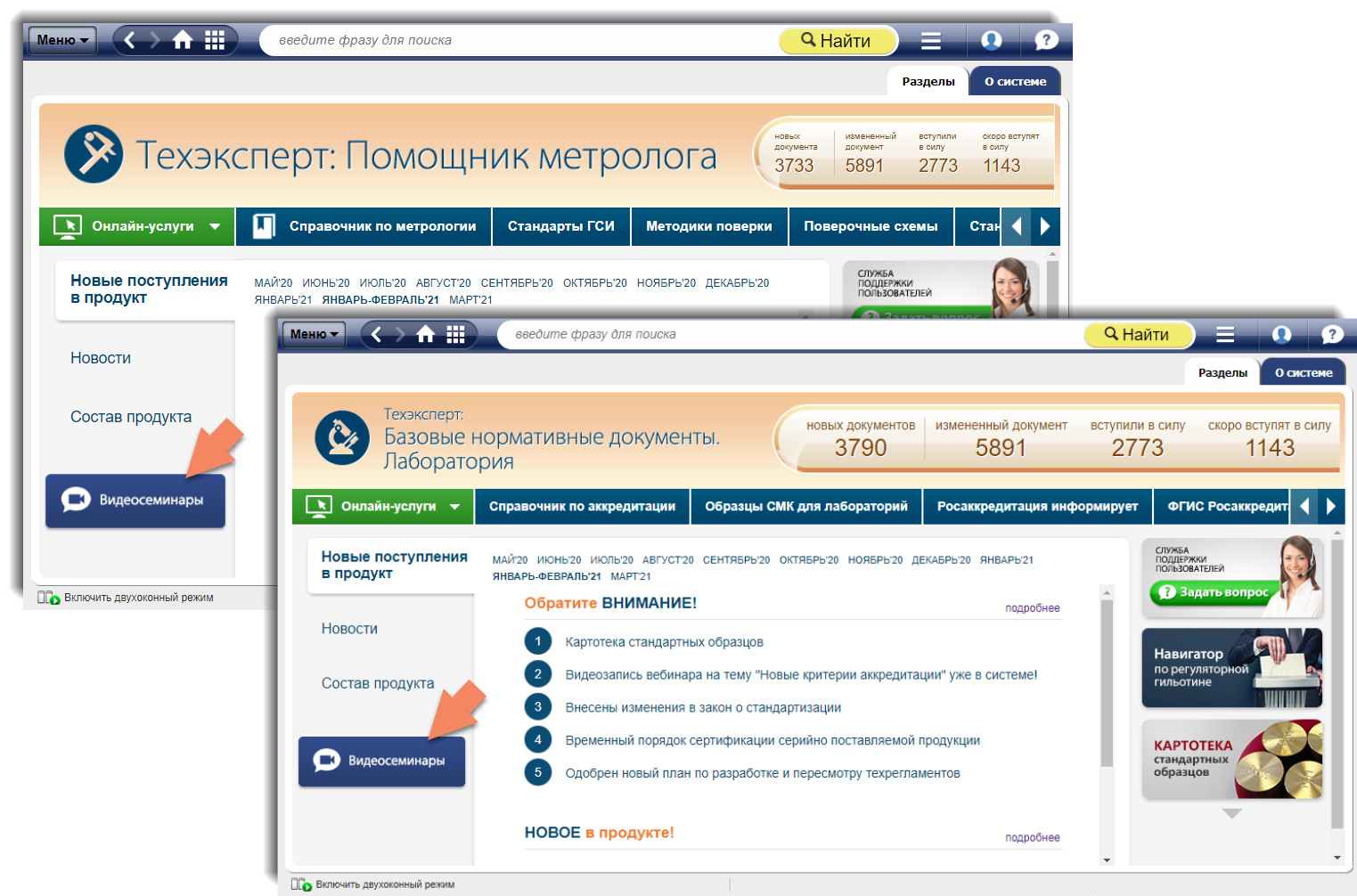The height and width of the screenshot is (896, 1357).
Task: Open the Картотека стандартных образцов banner
Action: coord(1232,759)
